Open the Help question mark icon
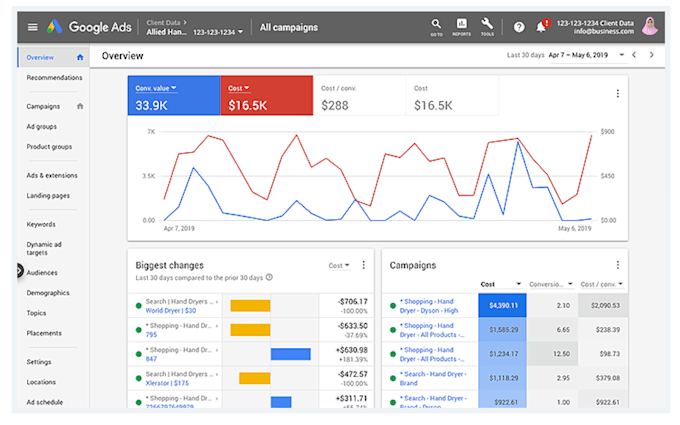This screenshot has height=425, width=680. pos(519,27)
